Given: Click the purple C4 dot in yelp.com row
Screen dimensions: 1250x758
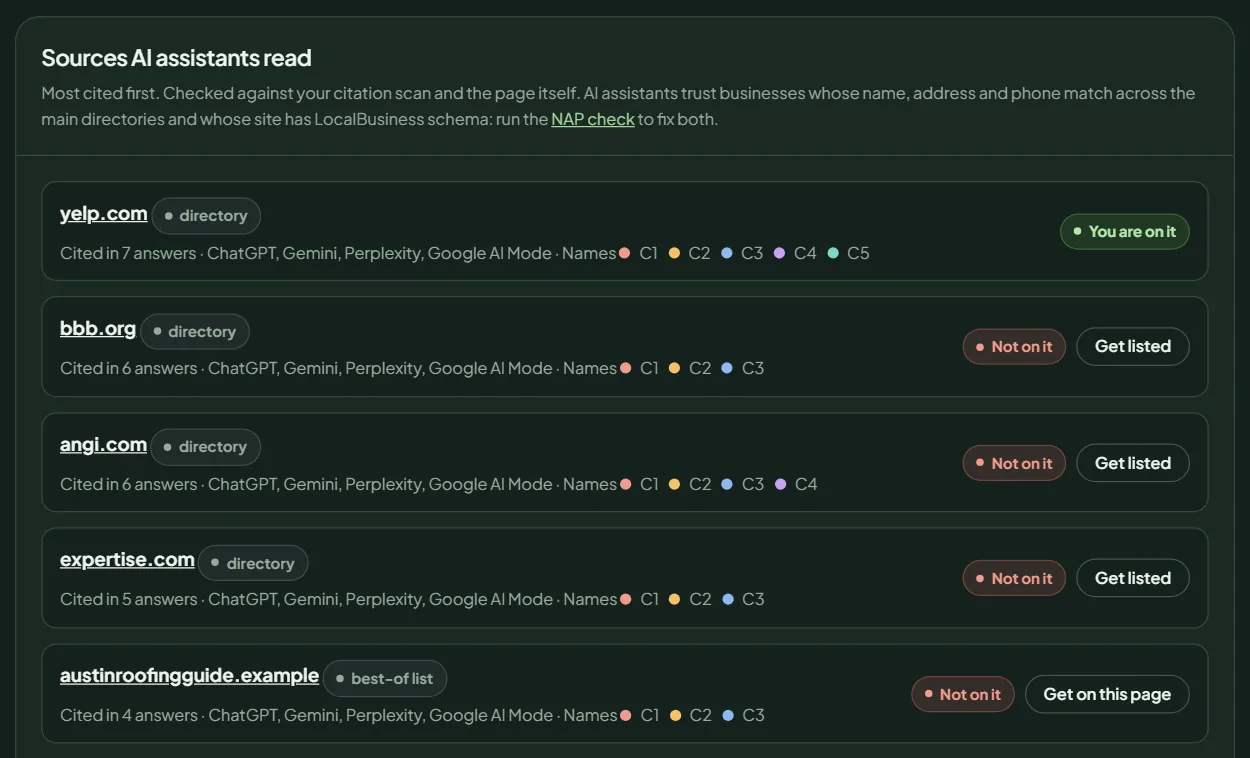Looking at the screenshot, I should tap(779, 253).
